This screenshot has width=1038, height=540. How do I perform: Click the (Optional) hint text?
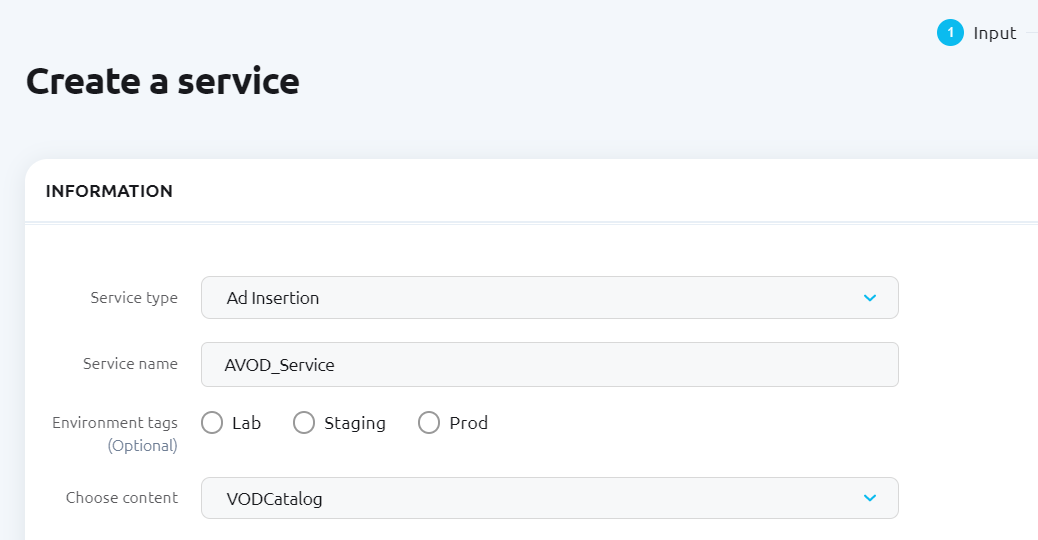(142, 445)
